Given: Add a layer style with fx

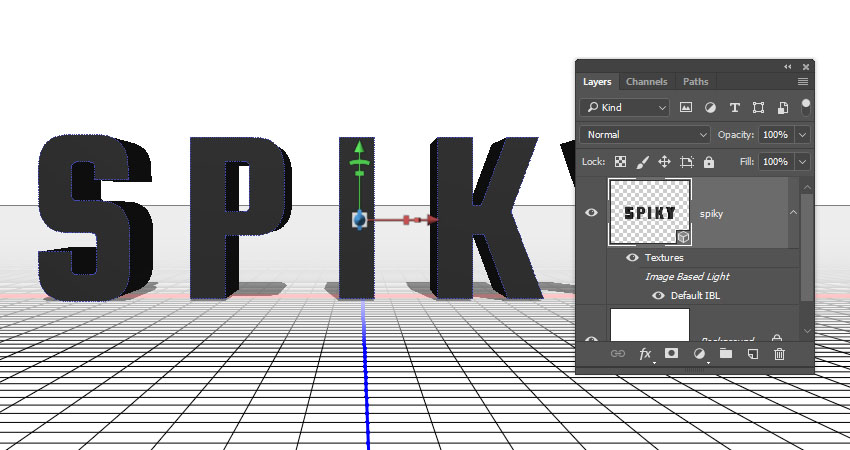Looking at the screenshot, I should (645, 354).
